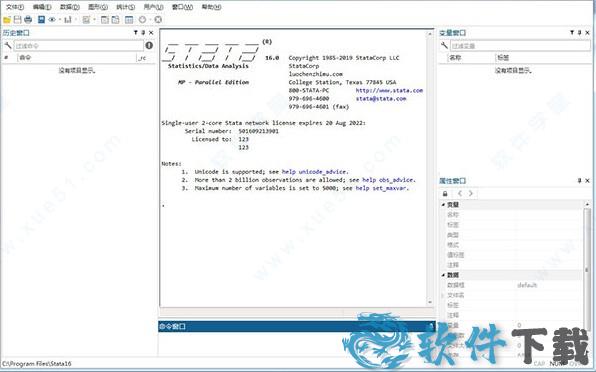Open Data Editor (browse) icon

(x=115, y=19)
